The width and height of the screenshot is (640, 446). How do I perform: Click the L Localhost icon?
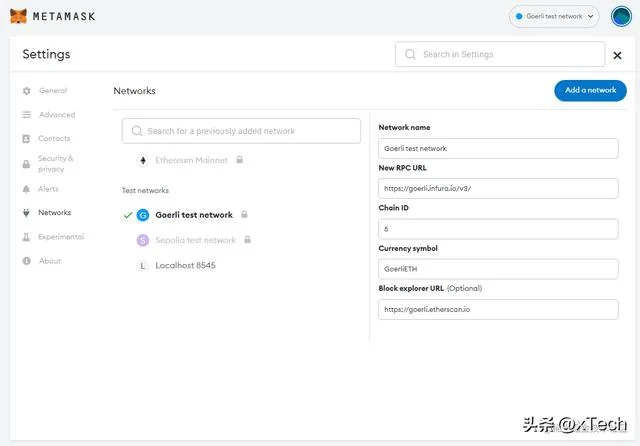(x=142, y=266)
